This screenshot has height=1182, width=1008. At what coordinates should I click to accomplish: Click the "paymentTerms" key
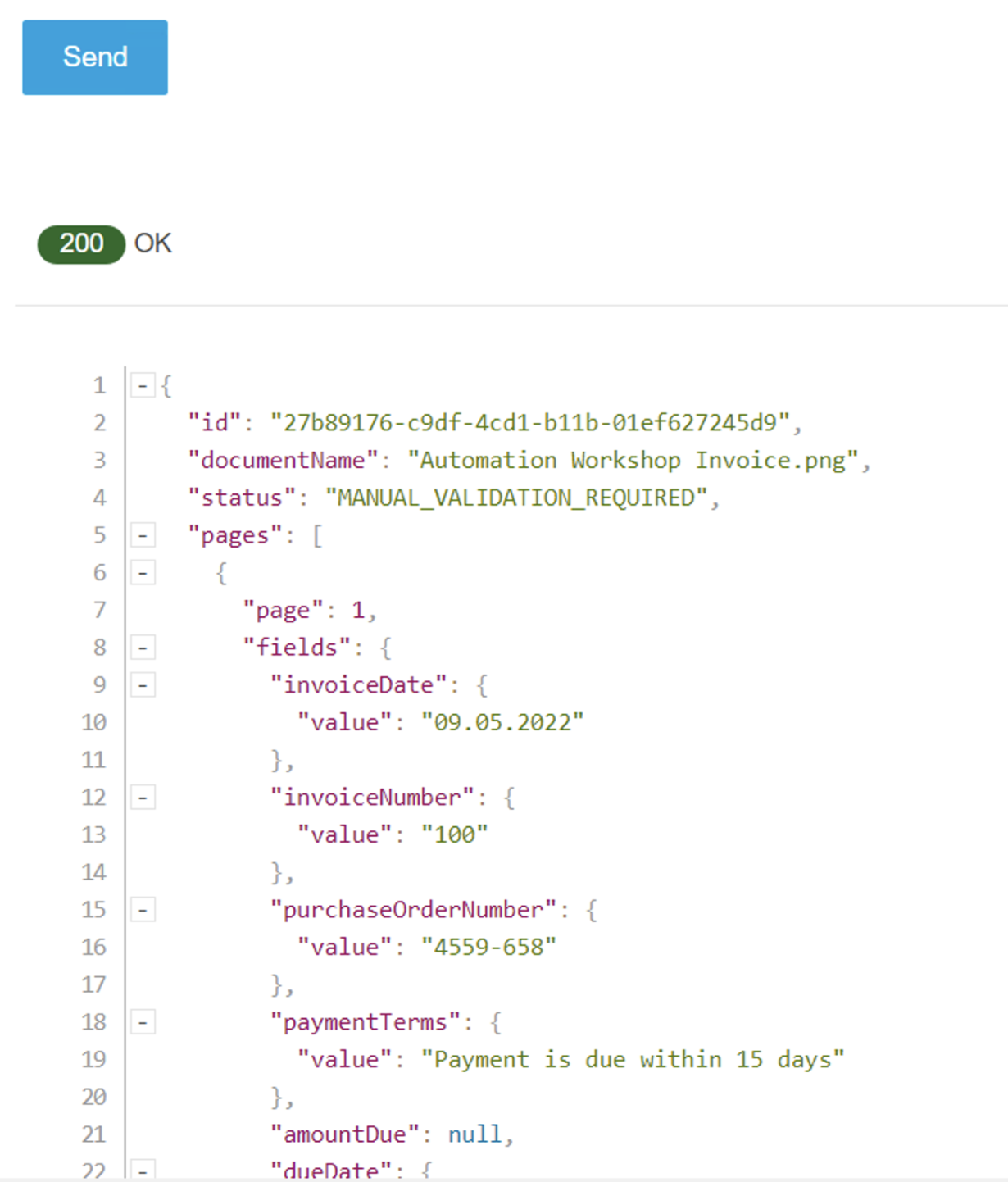pos(366,1022)
